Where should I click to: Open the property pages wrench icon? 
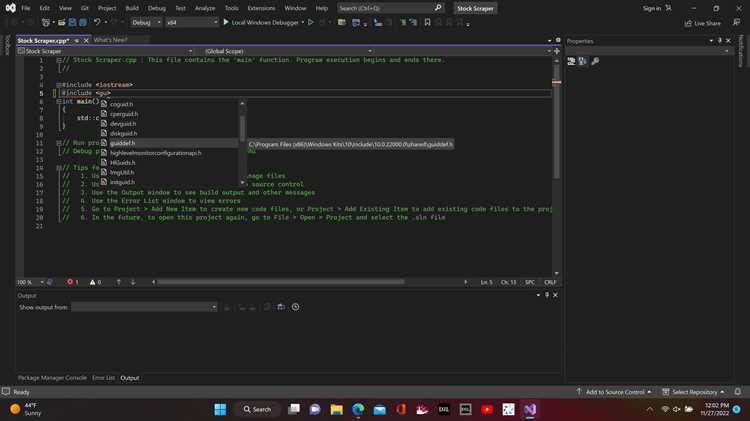[595, 61]
